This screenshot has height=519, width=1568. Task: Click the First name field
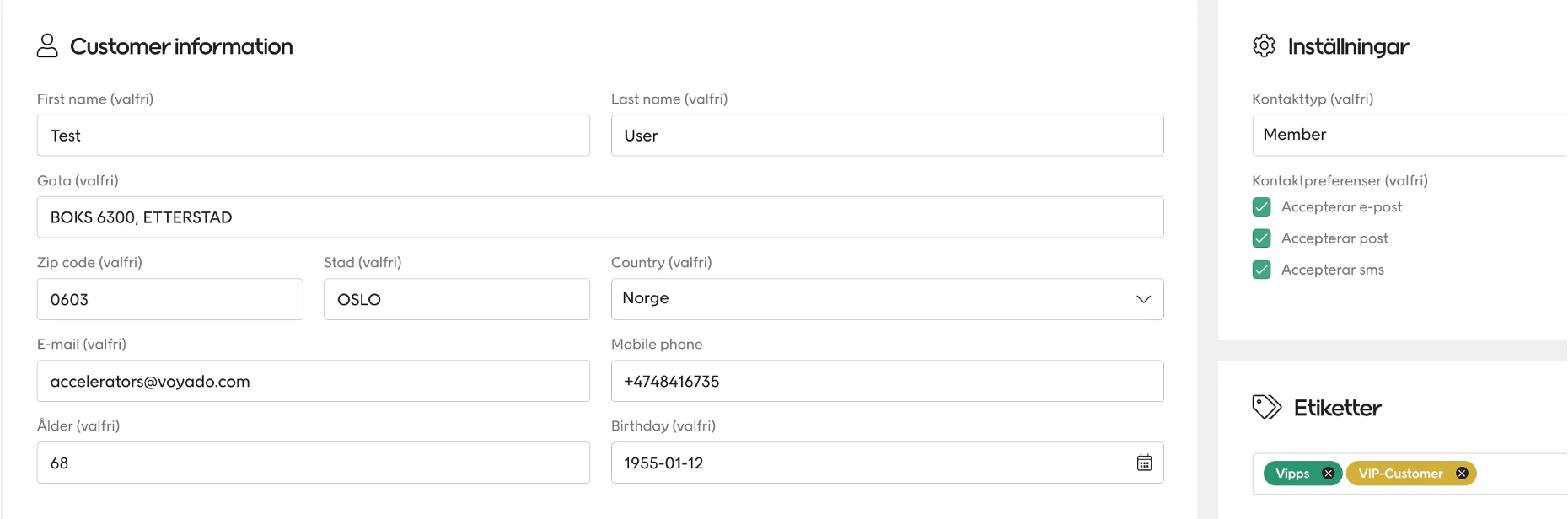tap(314, 136)
